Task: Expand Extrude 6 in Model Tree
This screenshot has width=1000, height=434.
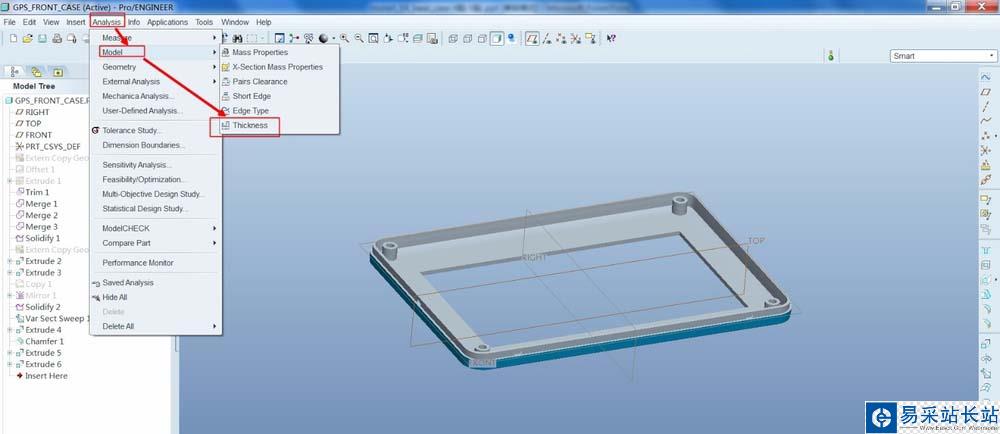Action: tap(10, 365)
